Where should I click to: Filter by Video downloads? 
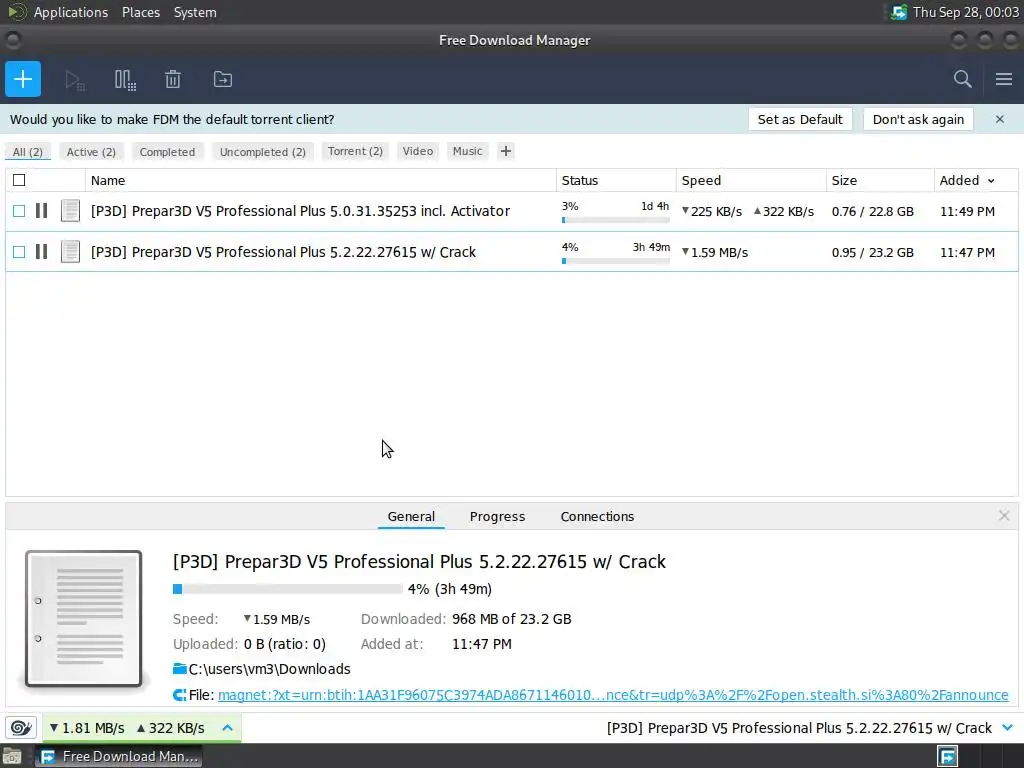point(417,152)
